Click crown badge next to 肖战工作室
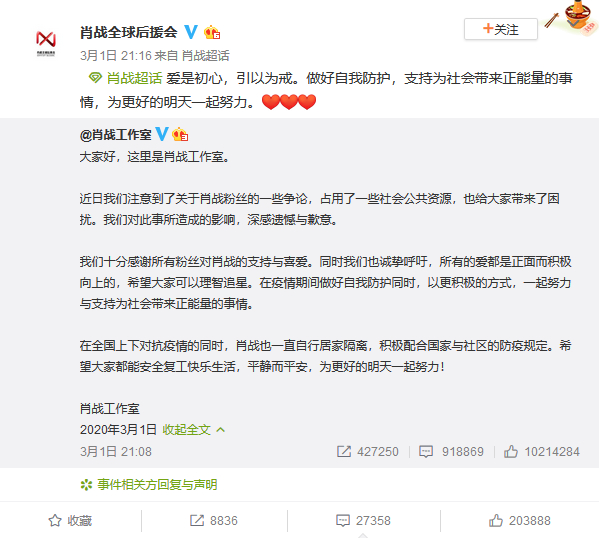Viewport: 599px width, 538px height. [x=180, y=134]
